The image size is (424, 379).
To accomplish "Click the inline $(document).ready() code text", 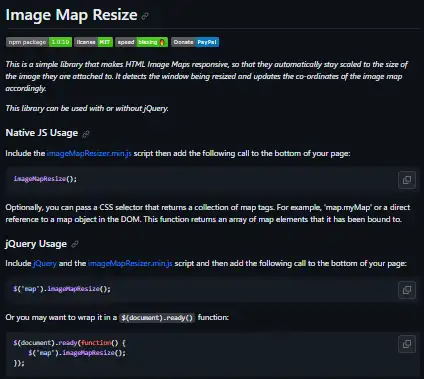I will pos(157,318).
